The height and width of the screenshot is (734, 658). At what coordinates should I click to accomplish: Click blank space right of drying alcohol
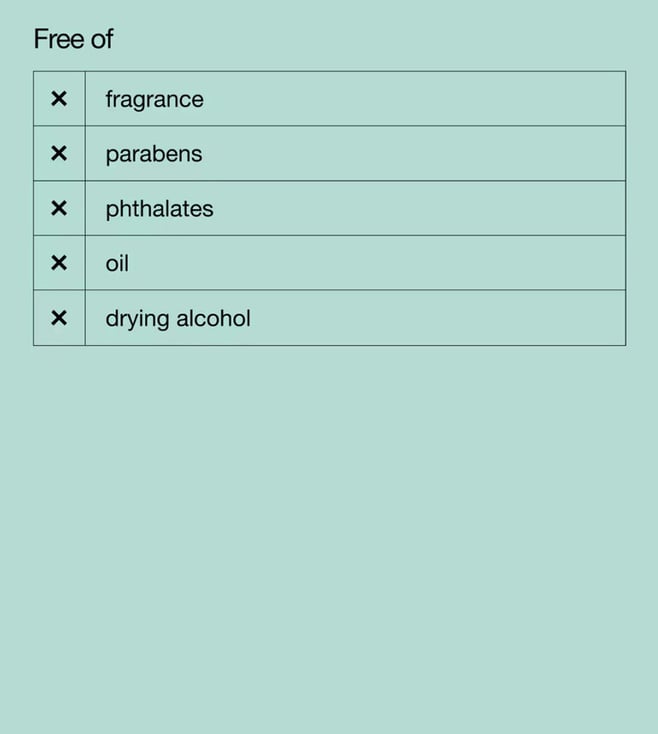[438, 318]
